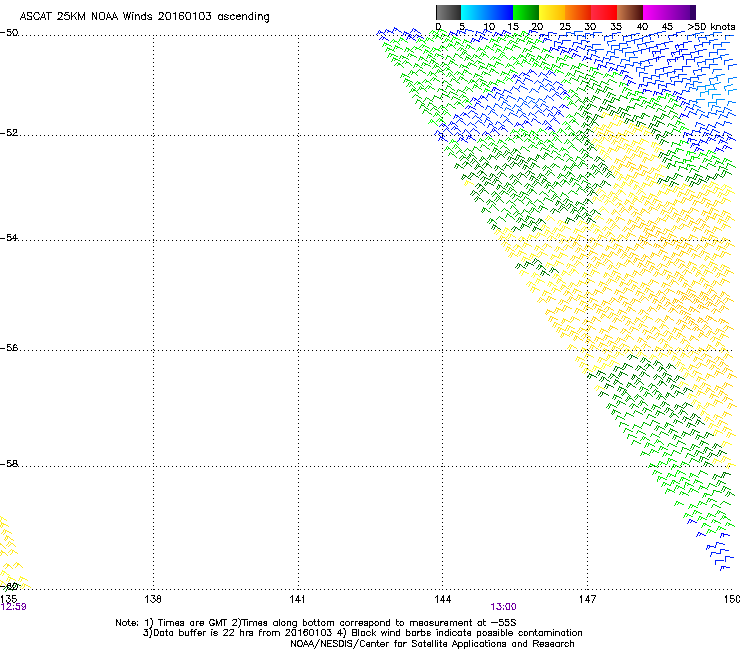The image size is (740, 650).
Task: Click the NOAA/NESDIS credit line
Action: click(x=432, y=644)
